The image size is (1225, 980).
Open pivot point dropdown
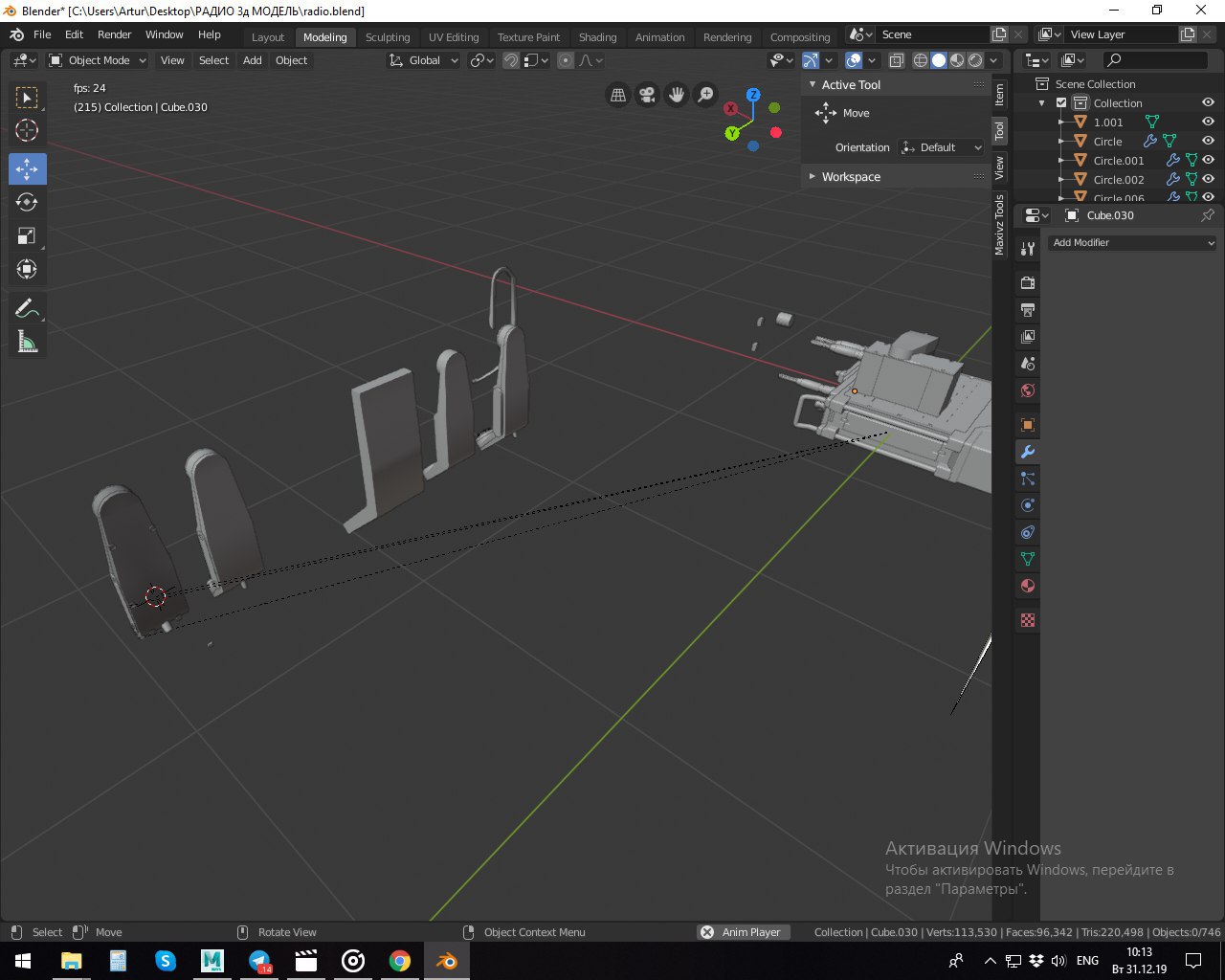[482, 60]
